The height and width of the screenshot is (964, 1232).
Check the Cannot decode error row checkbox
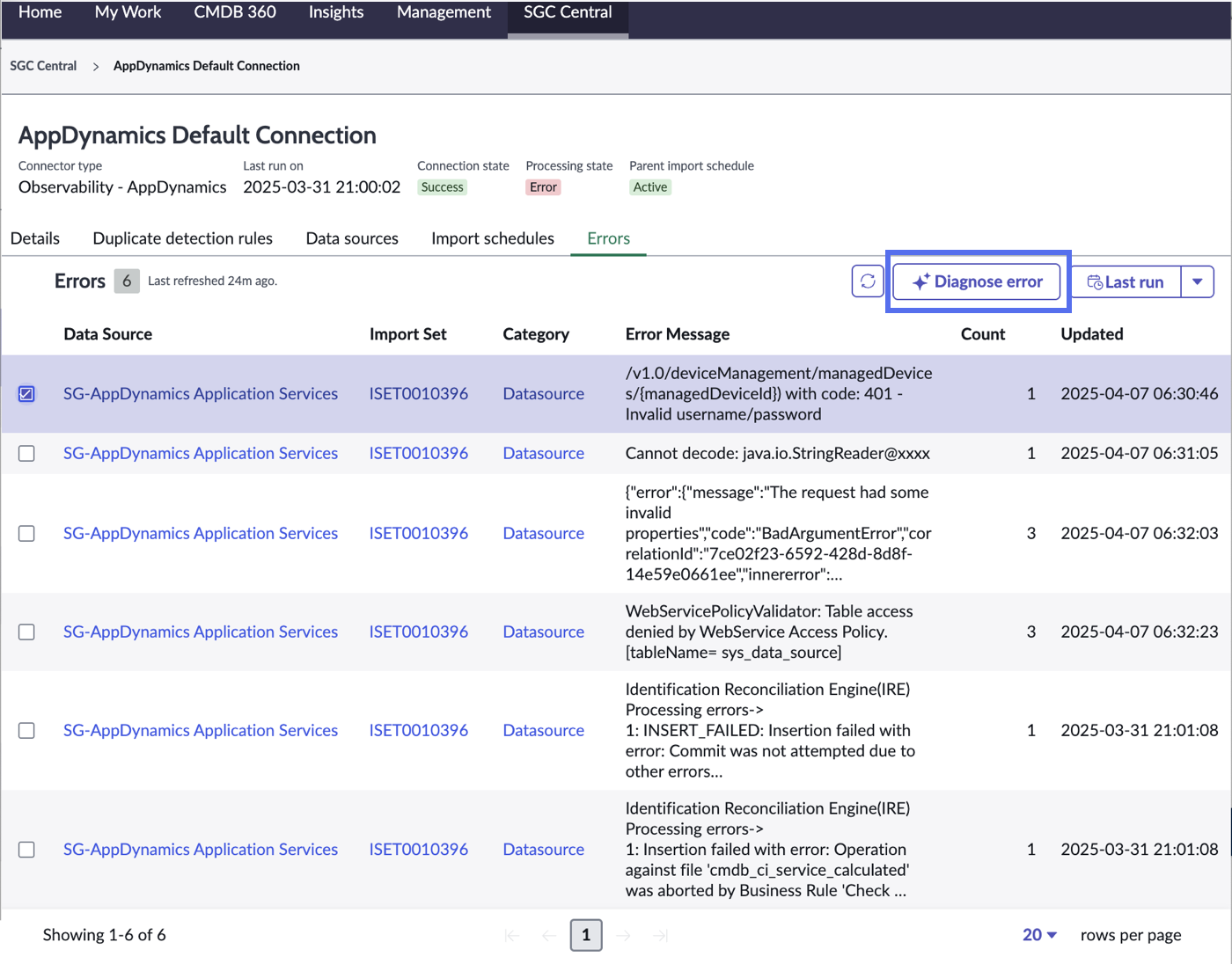[26, 453]
